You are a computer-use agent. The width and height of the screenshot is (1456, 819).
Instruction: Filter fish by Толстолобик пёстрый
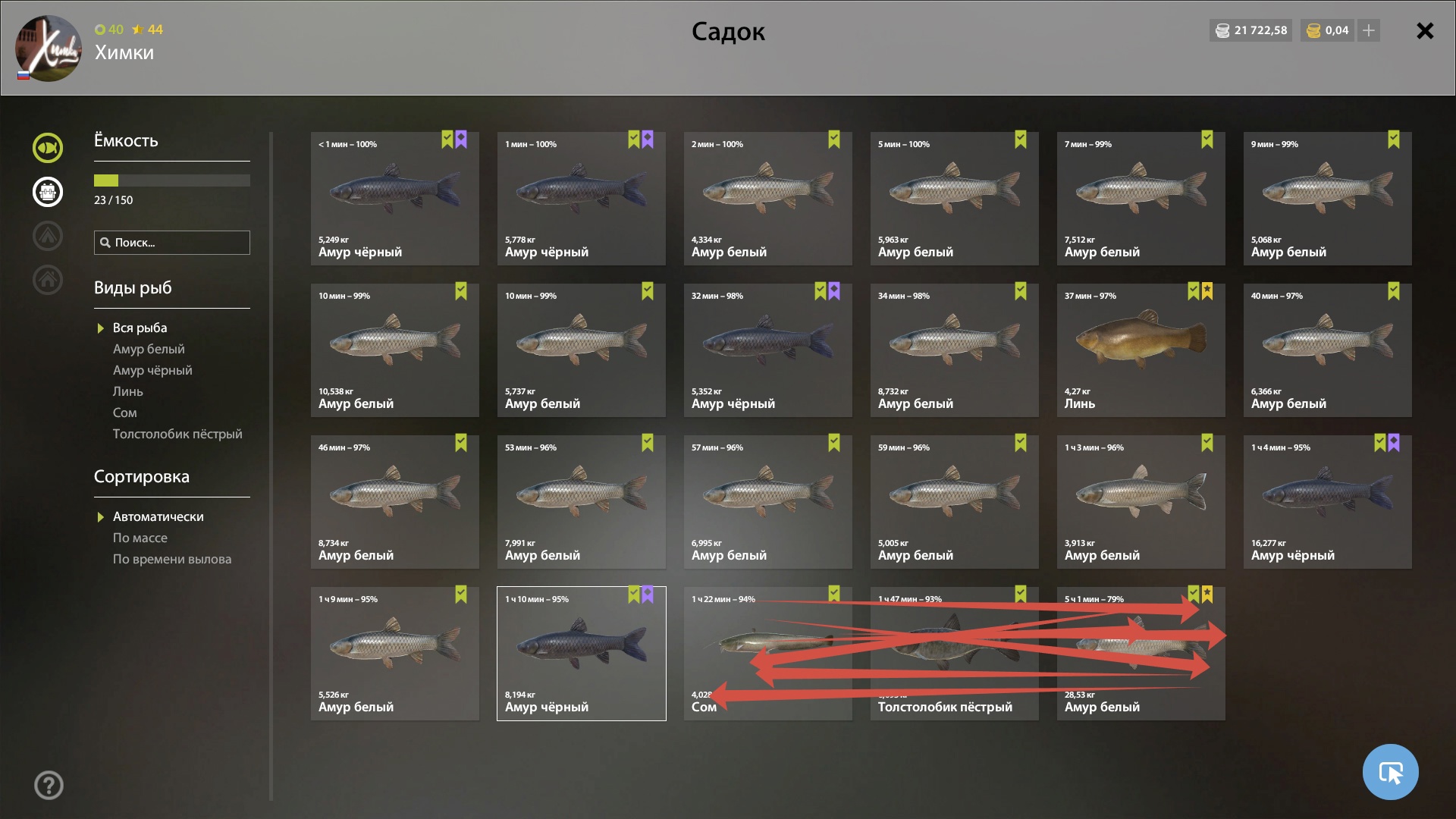(x=177, y=434)
